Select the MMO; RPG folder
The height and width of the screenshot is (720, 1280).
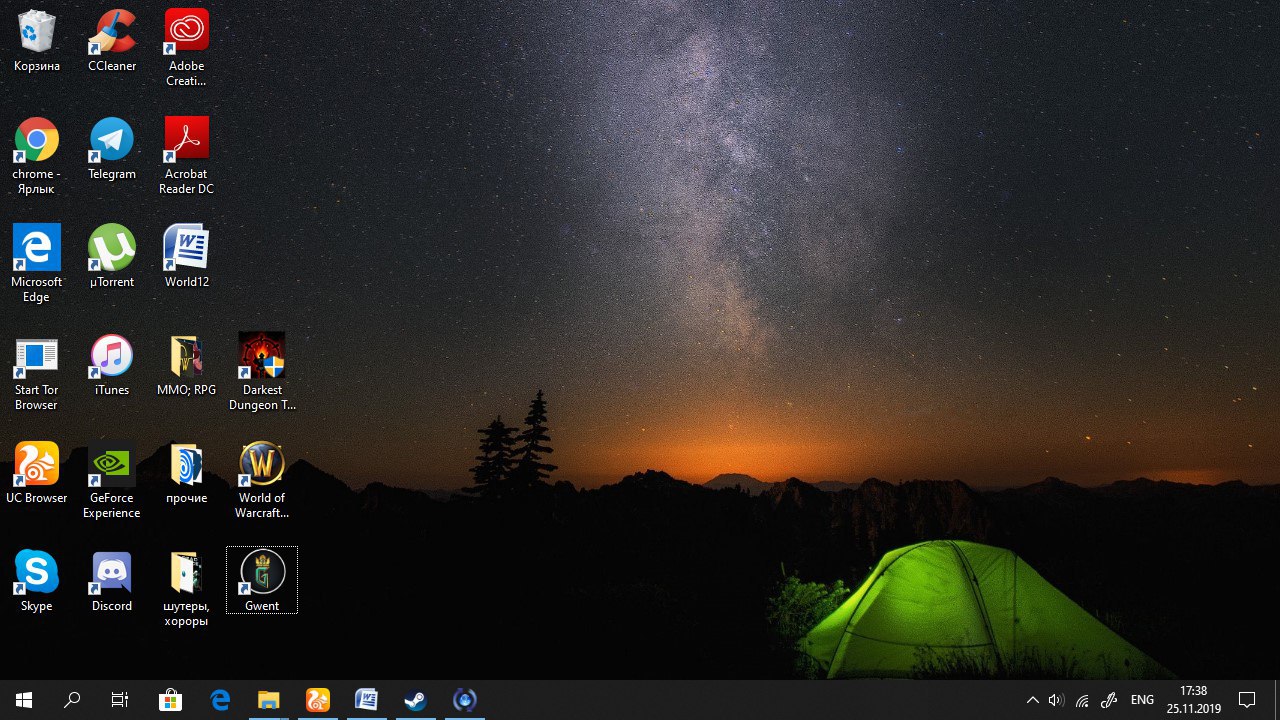186,365
